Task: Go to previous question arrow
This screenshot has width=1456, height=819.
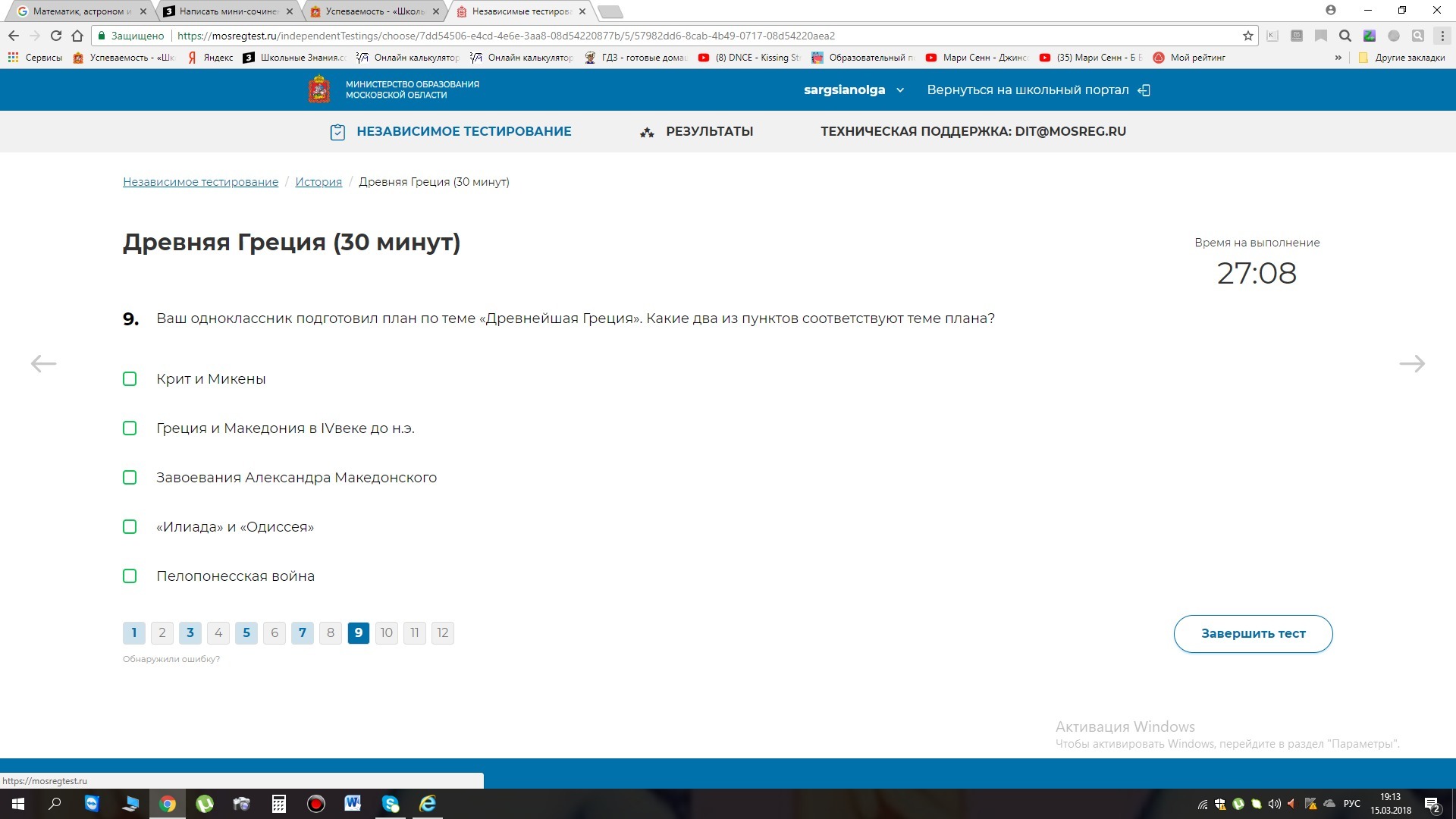Action: pyautogui.click(x=43, y=364)
